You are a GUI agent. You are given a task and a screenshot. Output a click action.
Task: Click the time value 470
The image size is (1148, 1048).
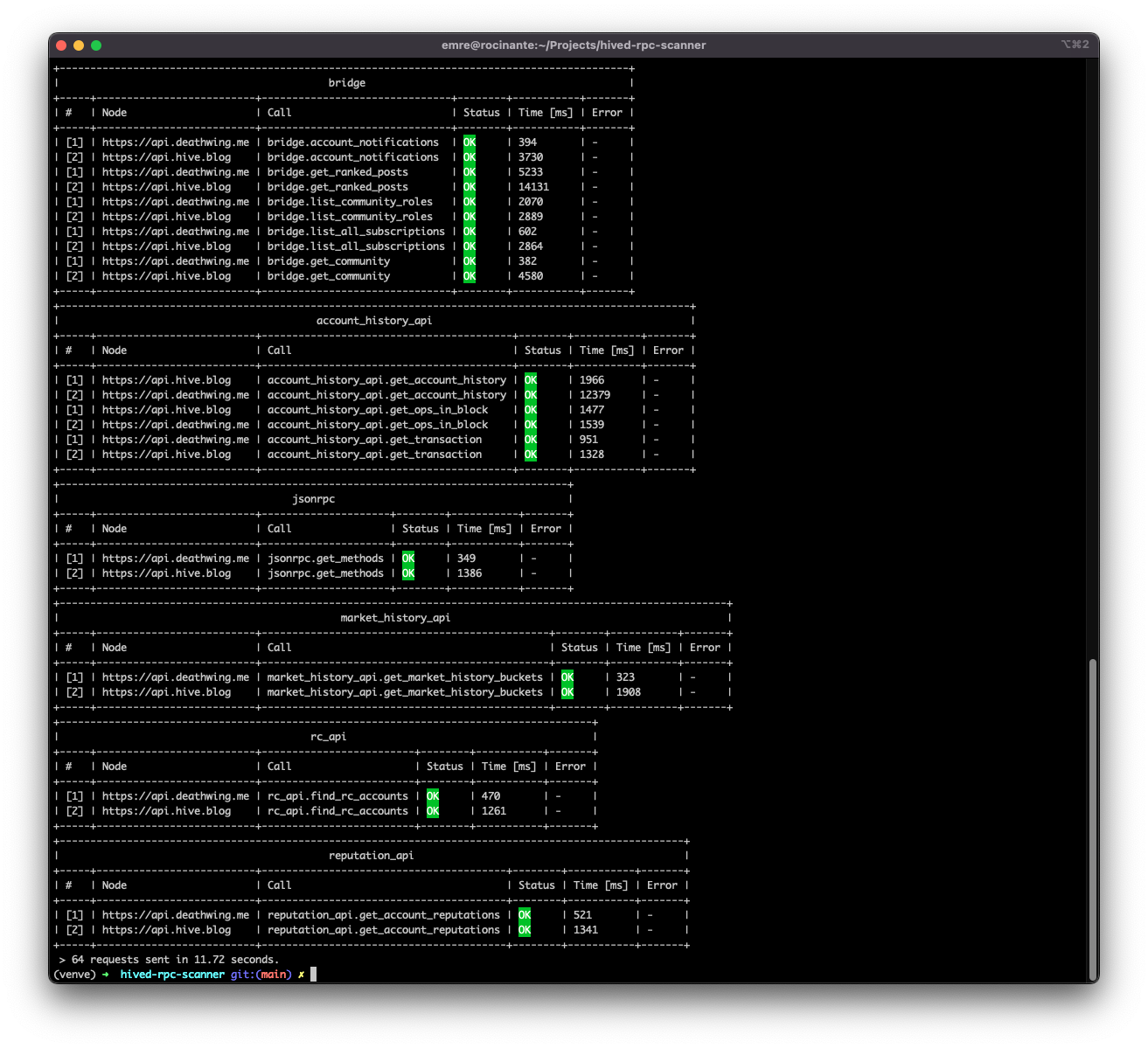click(491, 796)
